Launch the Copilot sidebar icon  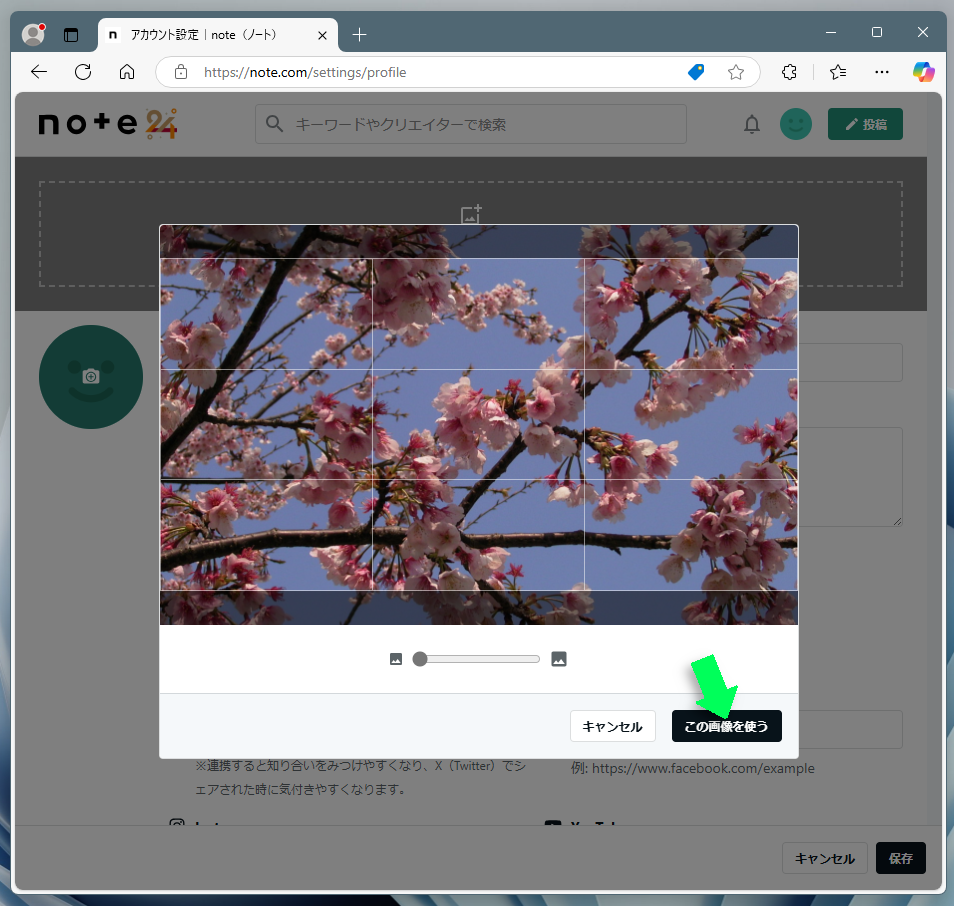click(924, 72)
